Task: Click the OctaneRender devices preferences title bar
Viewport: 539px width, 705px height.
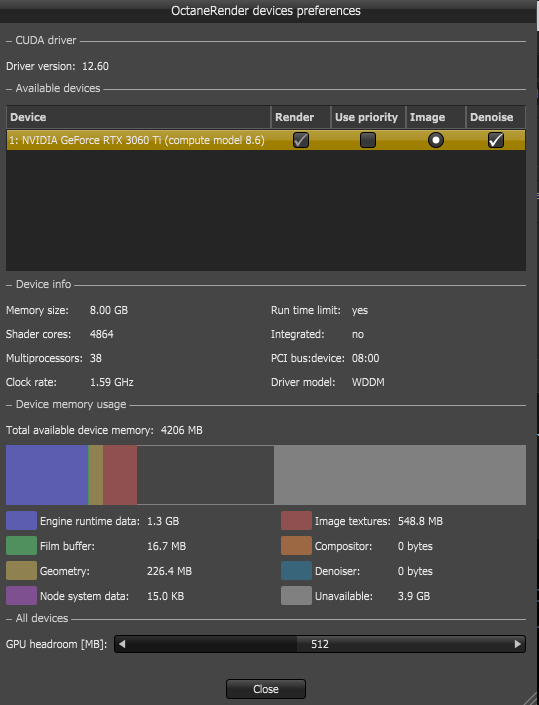Action: point(266,11)
